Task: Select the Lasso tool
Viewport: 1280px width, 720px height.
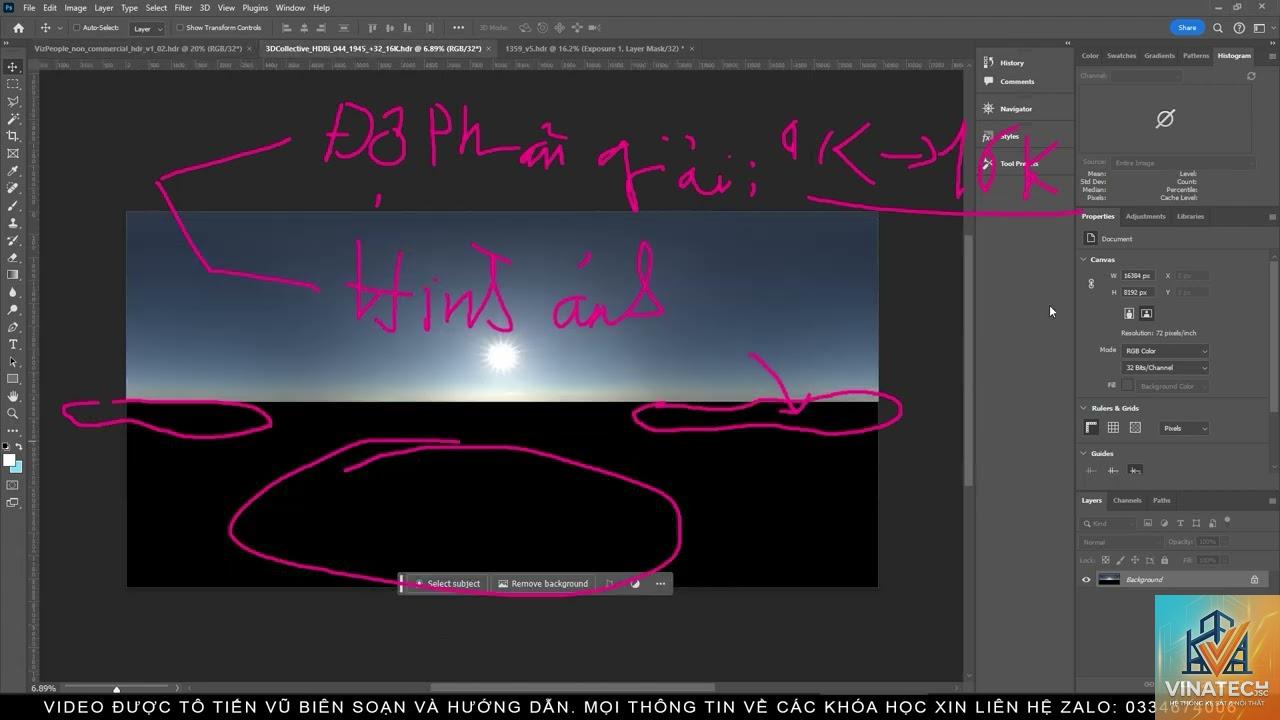Action: coord(13,101)
